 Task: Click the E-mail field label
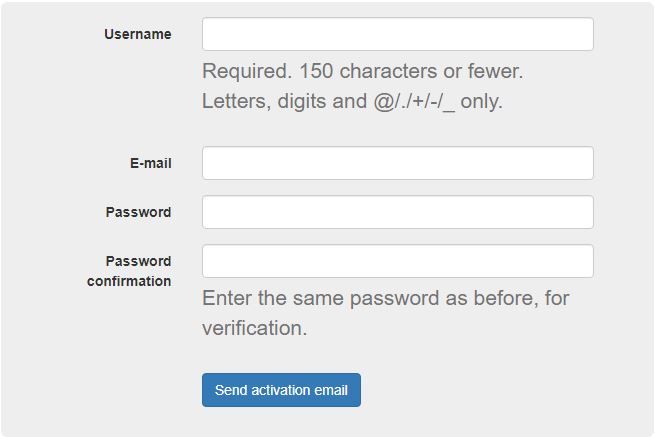click(150, 163)
